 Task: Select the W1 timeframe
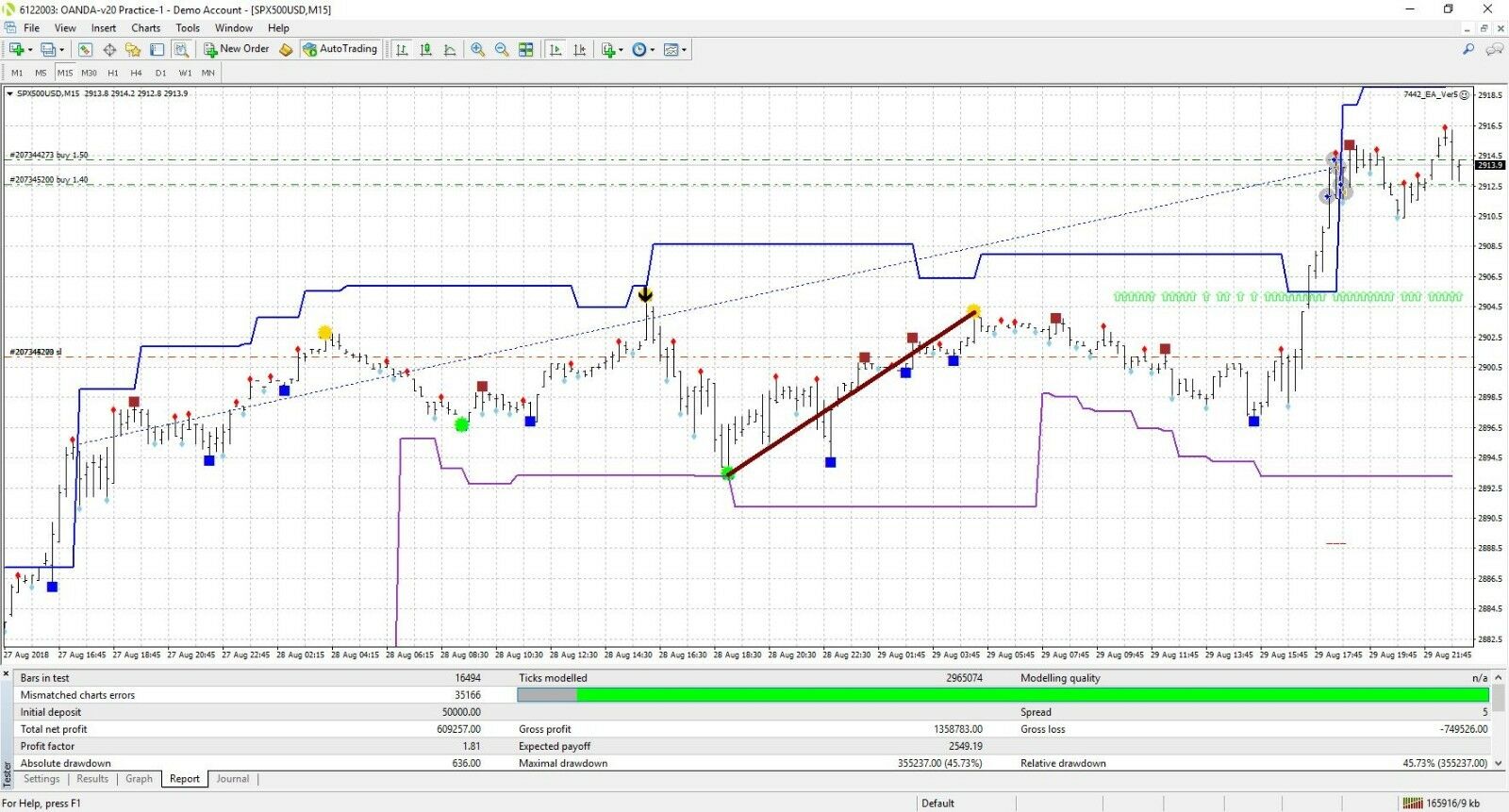[x=185, y=73]
